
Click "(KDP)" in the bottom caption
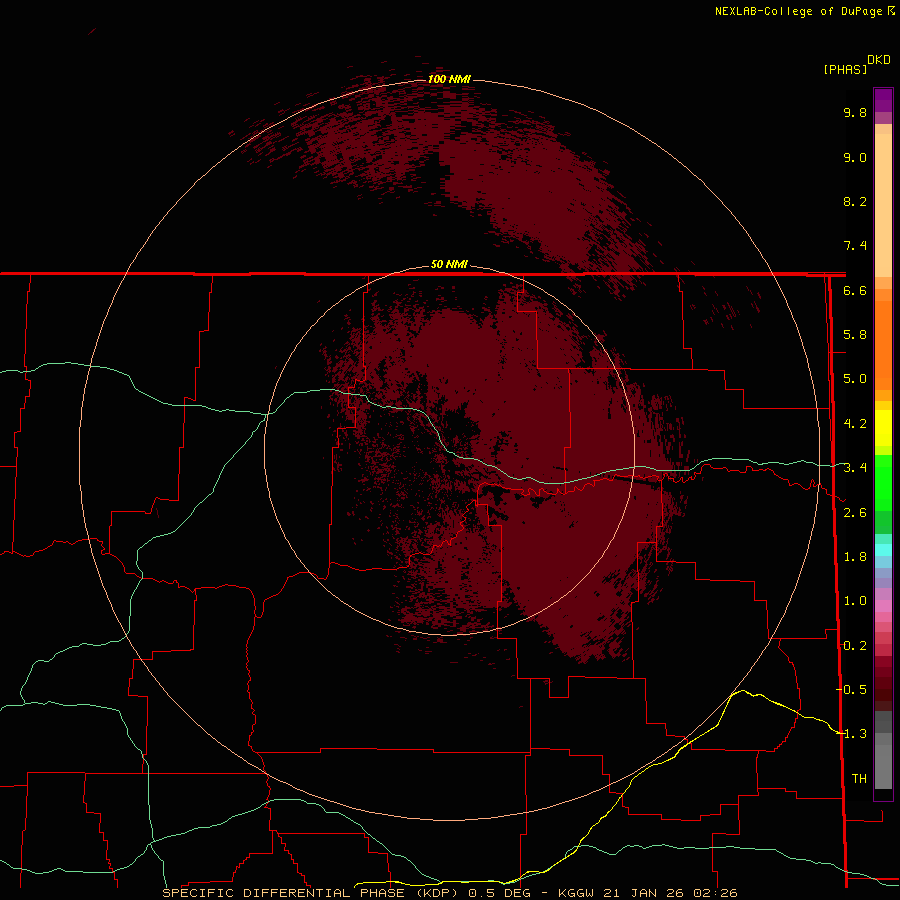coord(437,893)
